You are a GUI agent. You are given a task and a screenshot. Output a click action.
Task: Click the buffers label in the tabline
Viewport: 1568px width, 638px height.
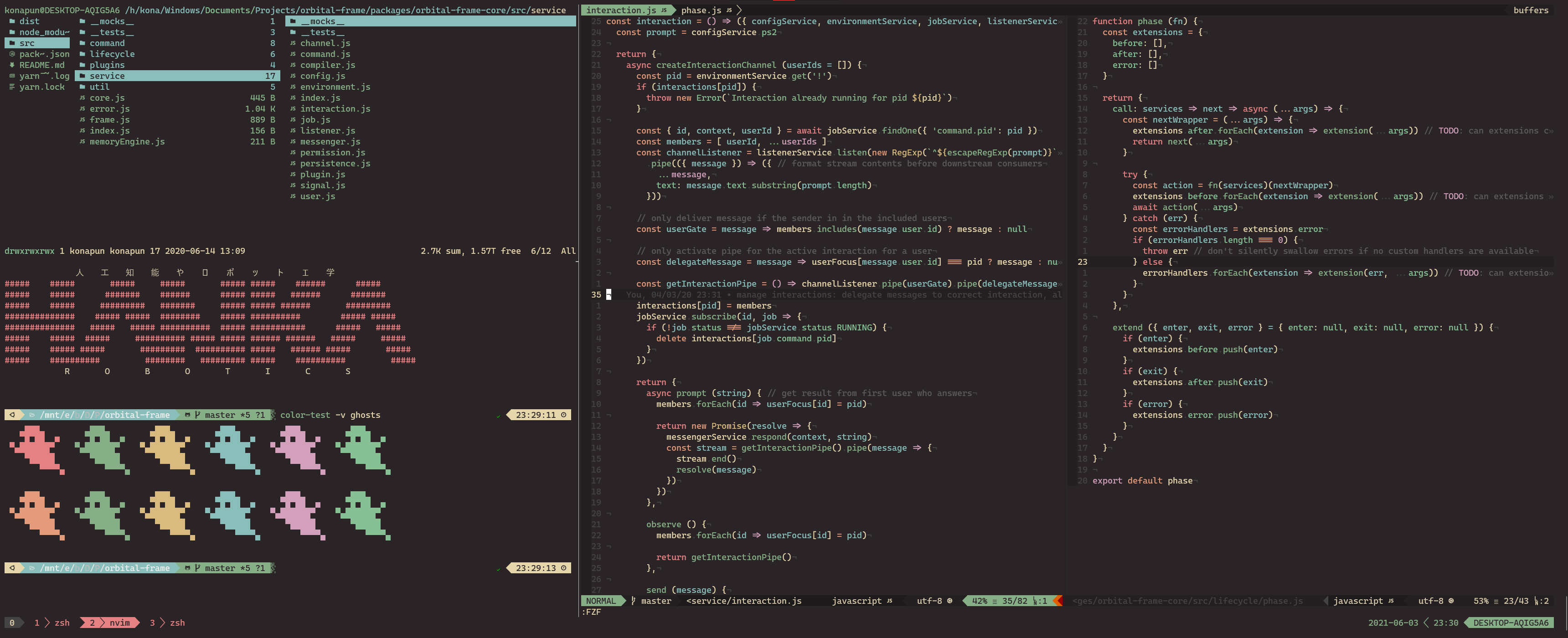pyautogui.click(x=1530, y=10)
